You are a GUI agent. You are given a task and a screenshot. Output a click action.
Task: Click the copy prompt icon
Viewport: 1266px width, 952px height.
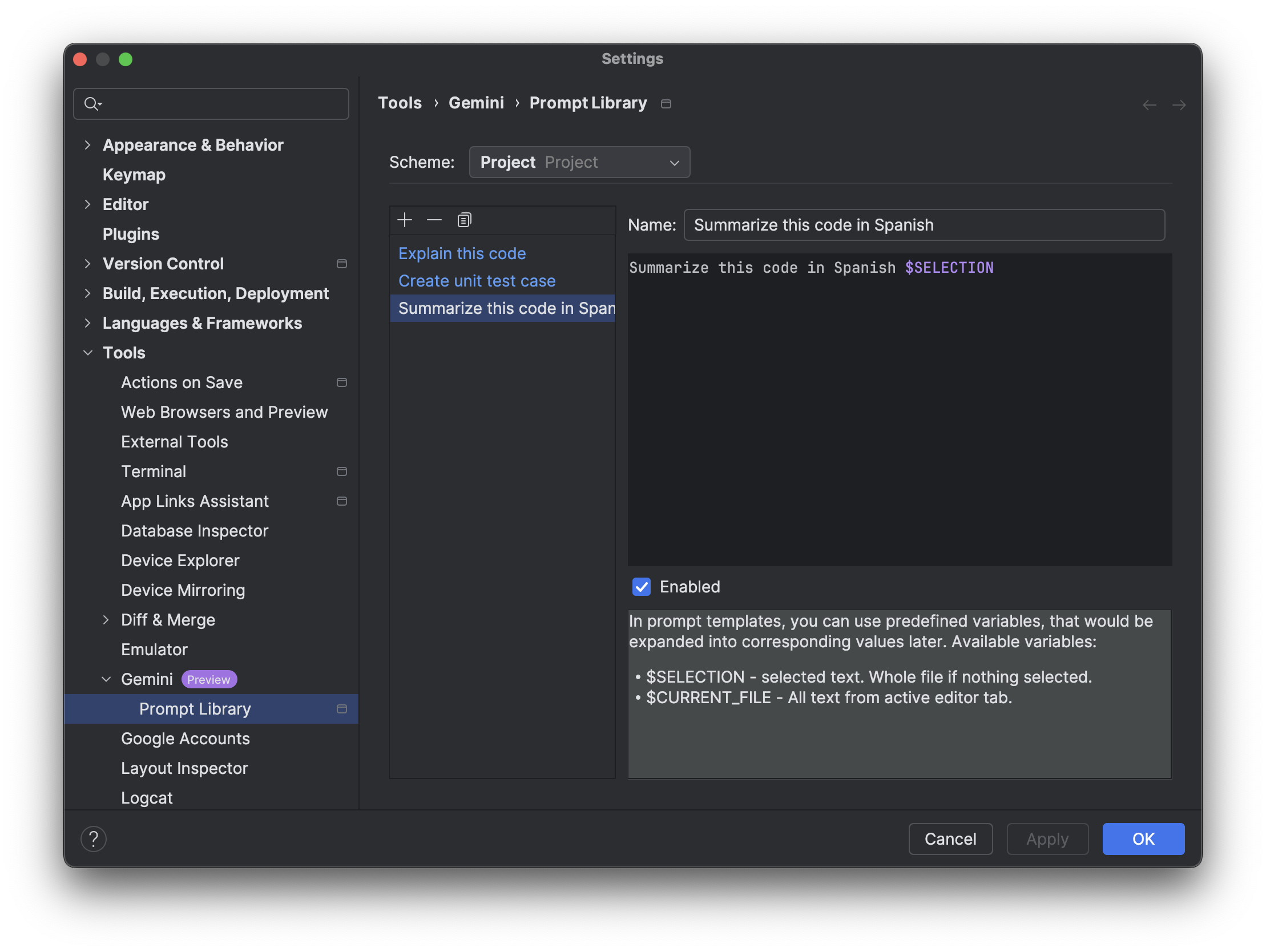[463, 219]
